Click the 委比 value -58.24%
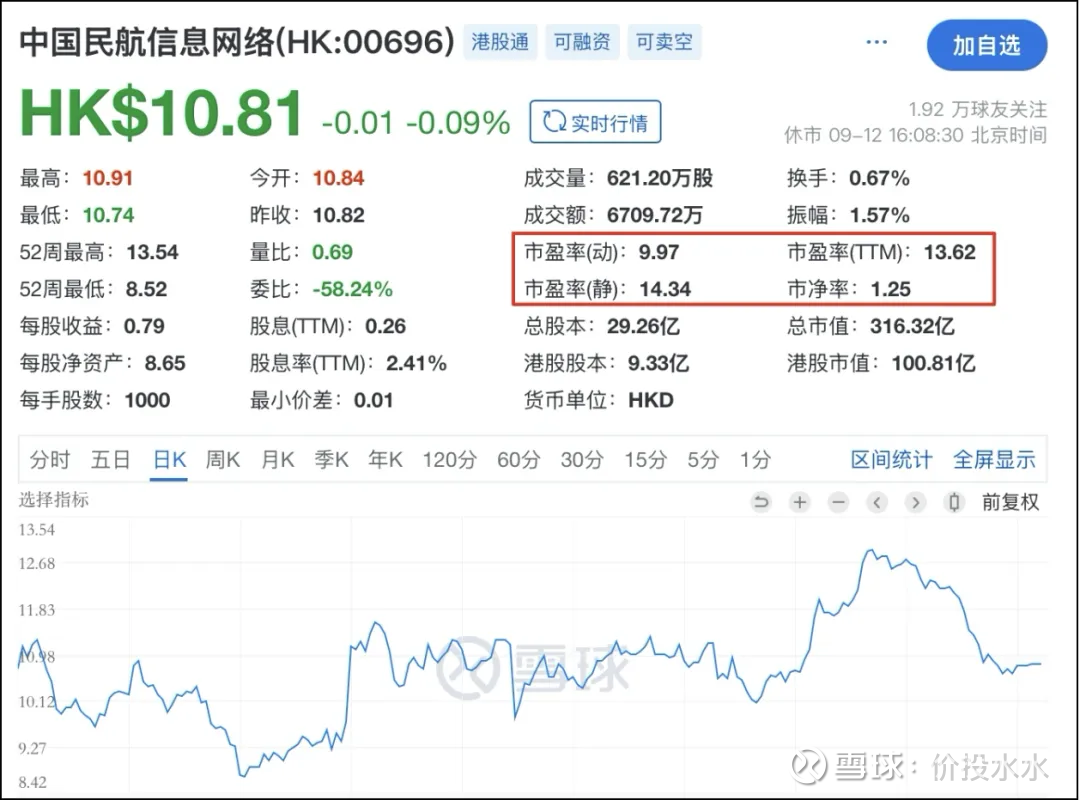Screen dimensions: 1080x800 [x=352, y=289]
